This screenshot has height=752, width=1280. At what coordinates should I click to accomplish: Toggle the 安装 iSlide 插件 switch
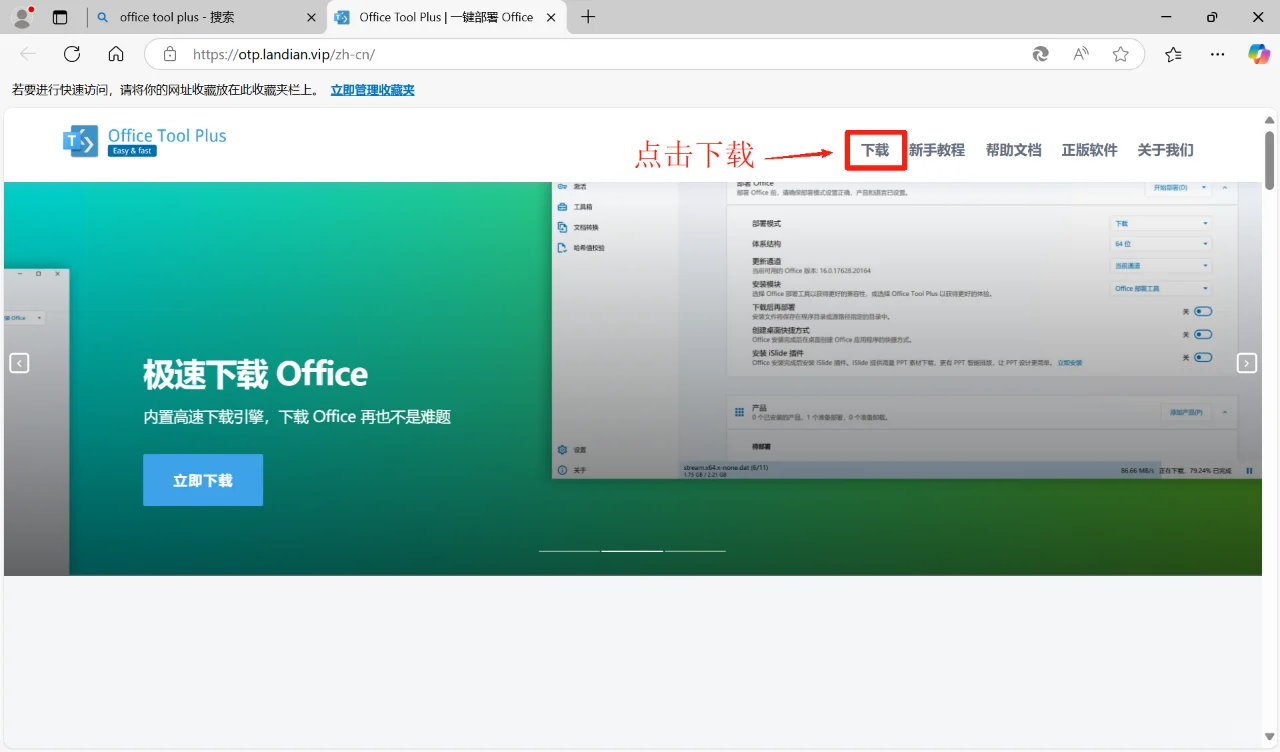coord(1202,357)
